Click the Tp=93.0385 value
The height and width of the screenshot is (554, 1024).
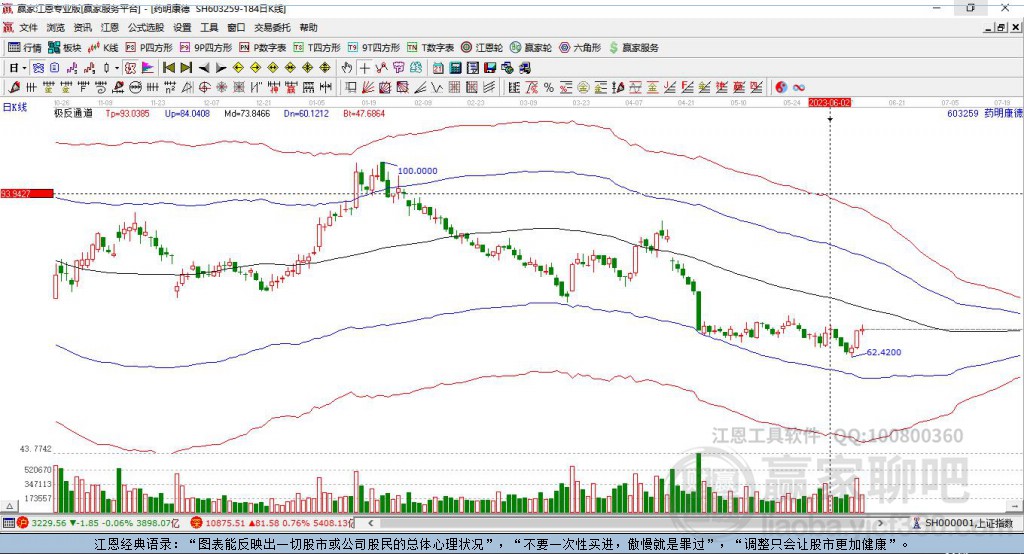[127, 114]
